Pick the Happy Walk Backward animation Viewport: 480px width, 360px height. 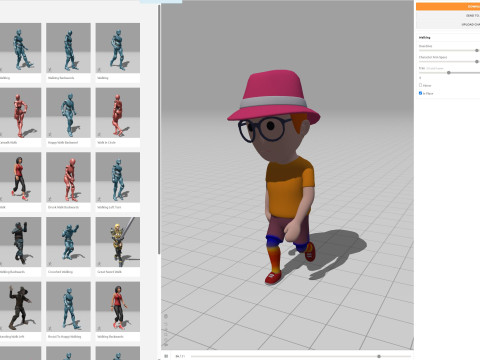[68, 113]
